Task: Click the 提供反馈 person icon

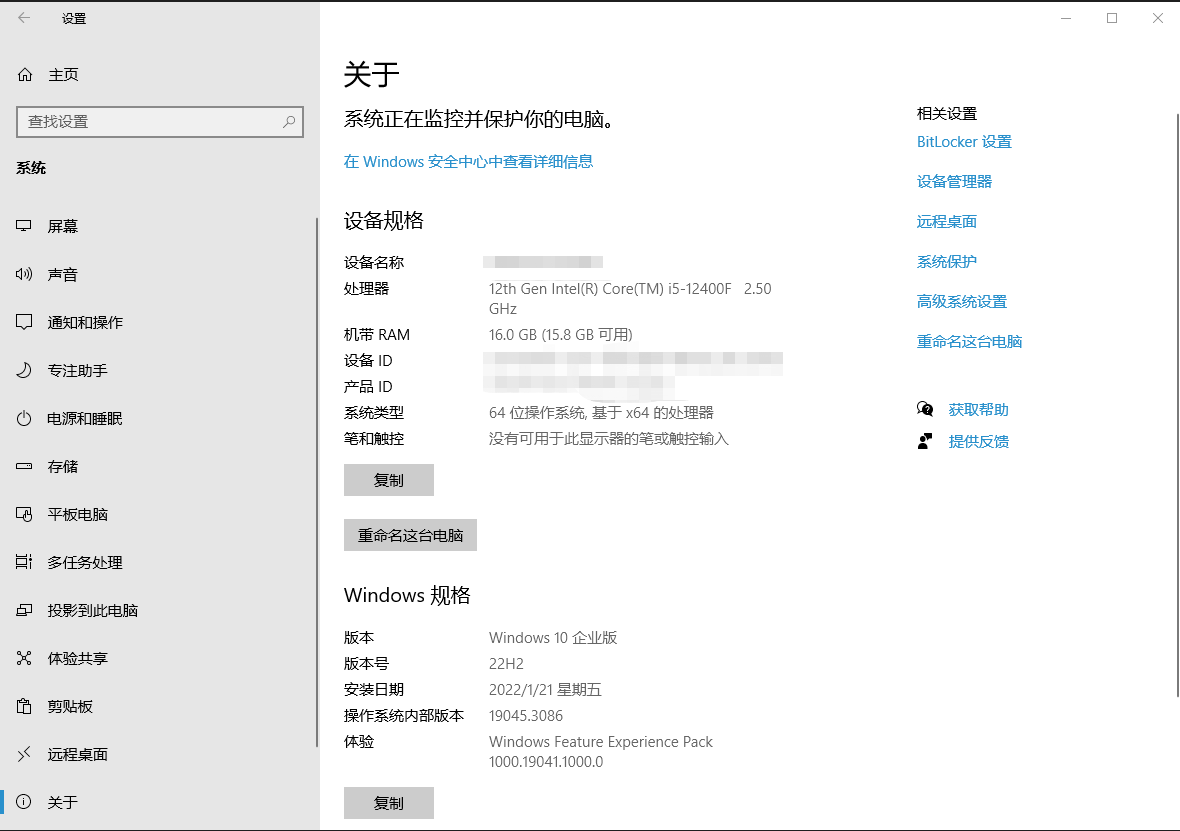Action: tap(925, 441)
